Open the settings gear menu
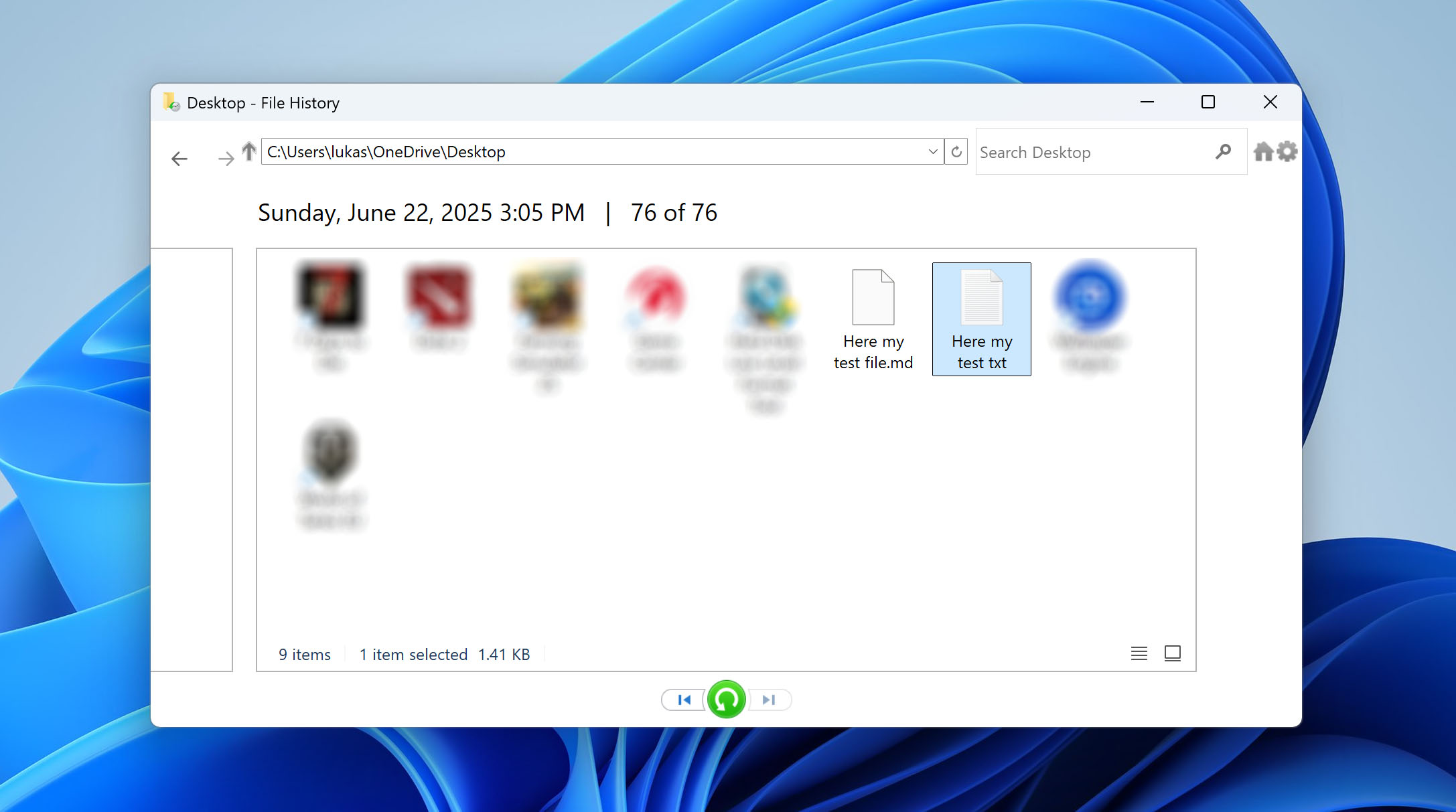This screenshot has width=1456, height=812. [1287, 152]
